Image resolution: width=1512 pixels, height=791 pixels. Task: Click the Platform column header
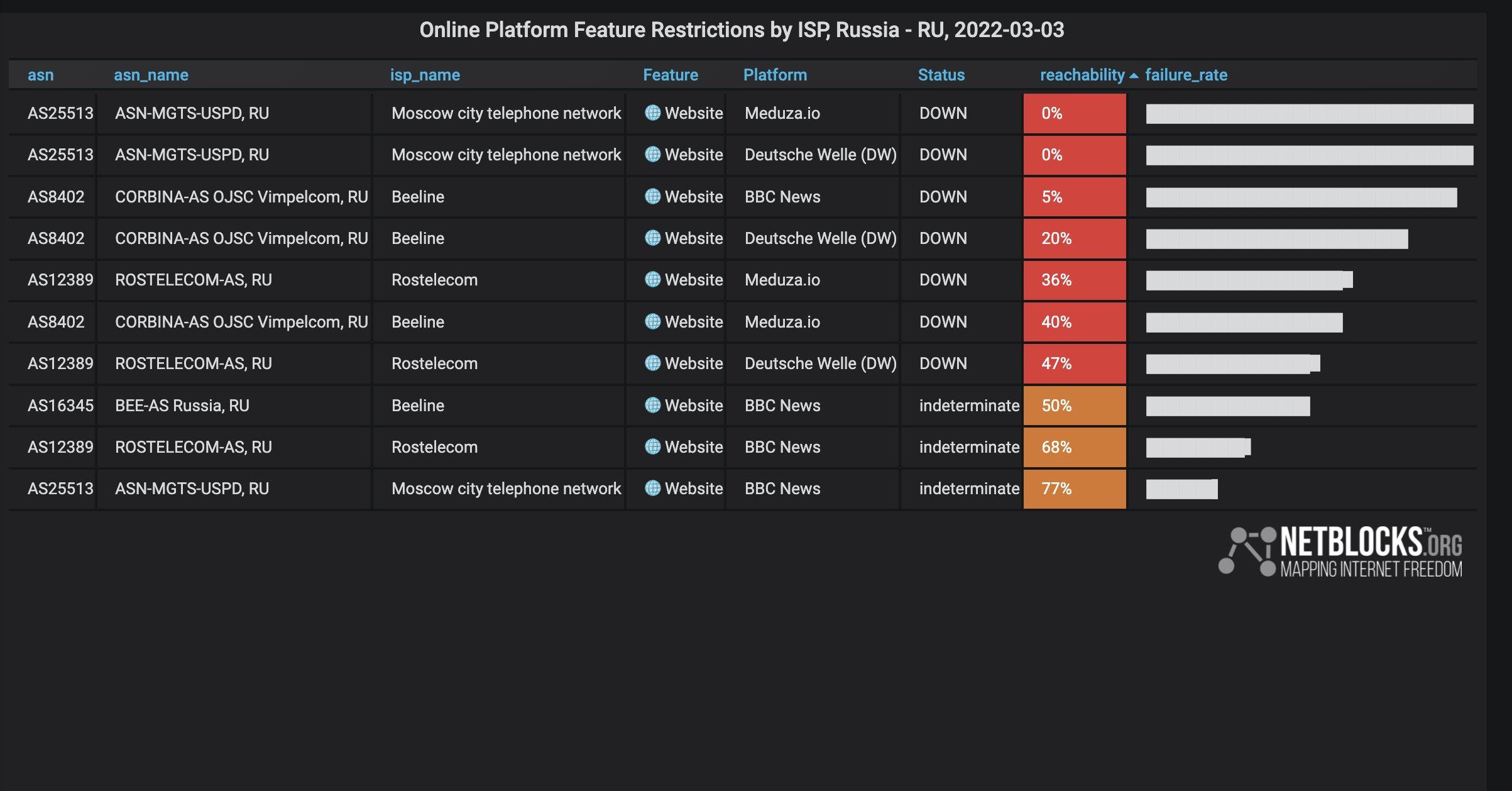tap(775, 75)
